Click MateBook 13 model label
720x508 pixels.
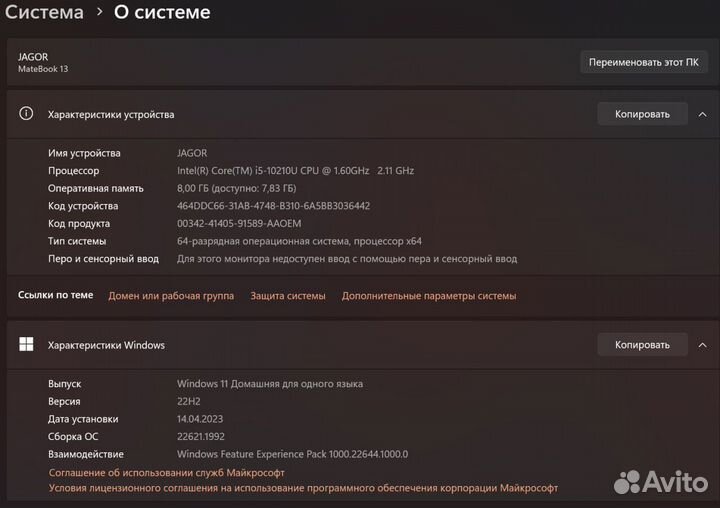43,69
